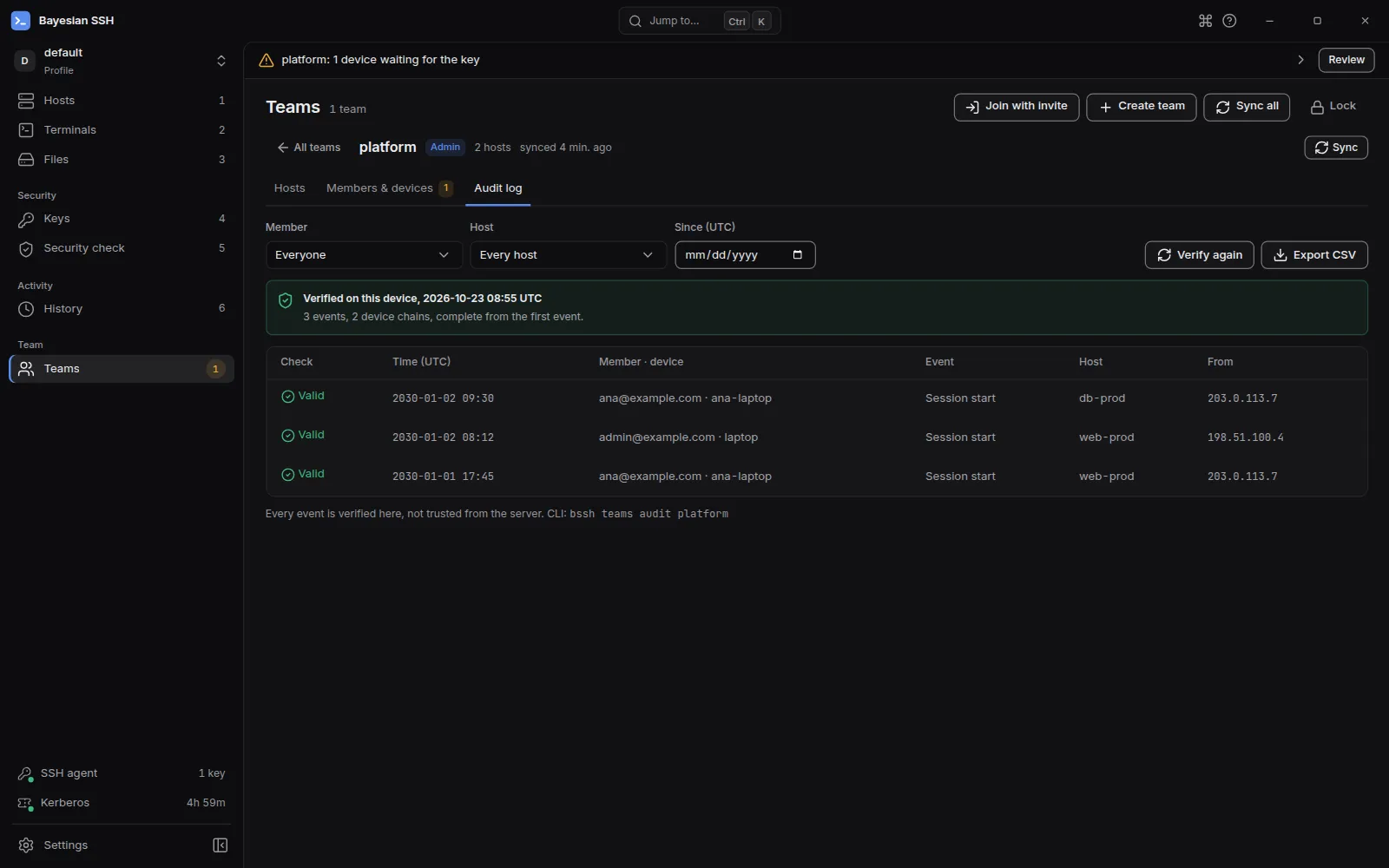
Task: Open the Jump to search box
Action: 700,21
